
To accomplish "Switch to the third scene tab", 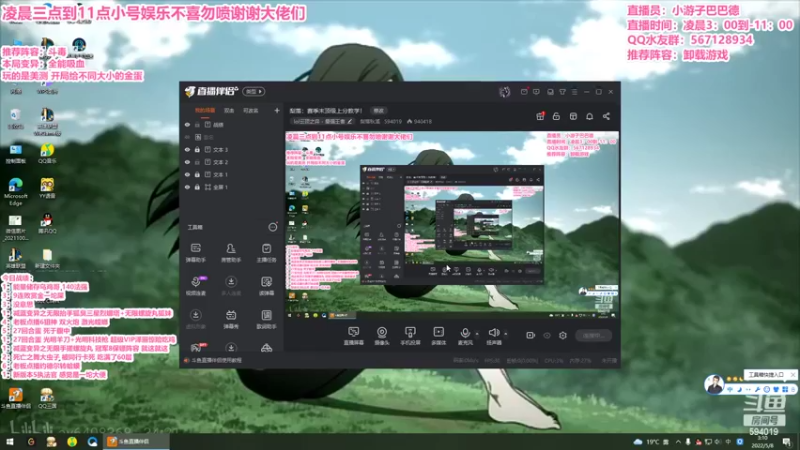I will pos(250,110).
